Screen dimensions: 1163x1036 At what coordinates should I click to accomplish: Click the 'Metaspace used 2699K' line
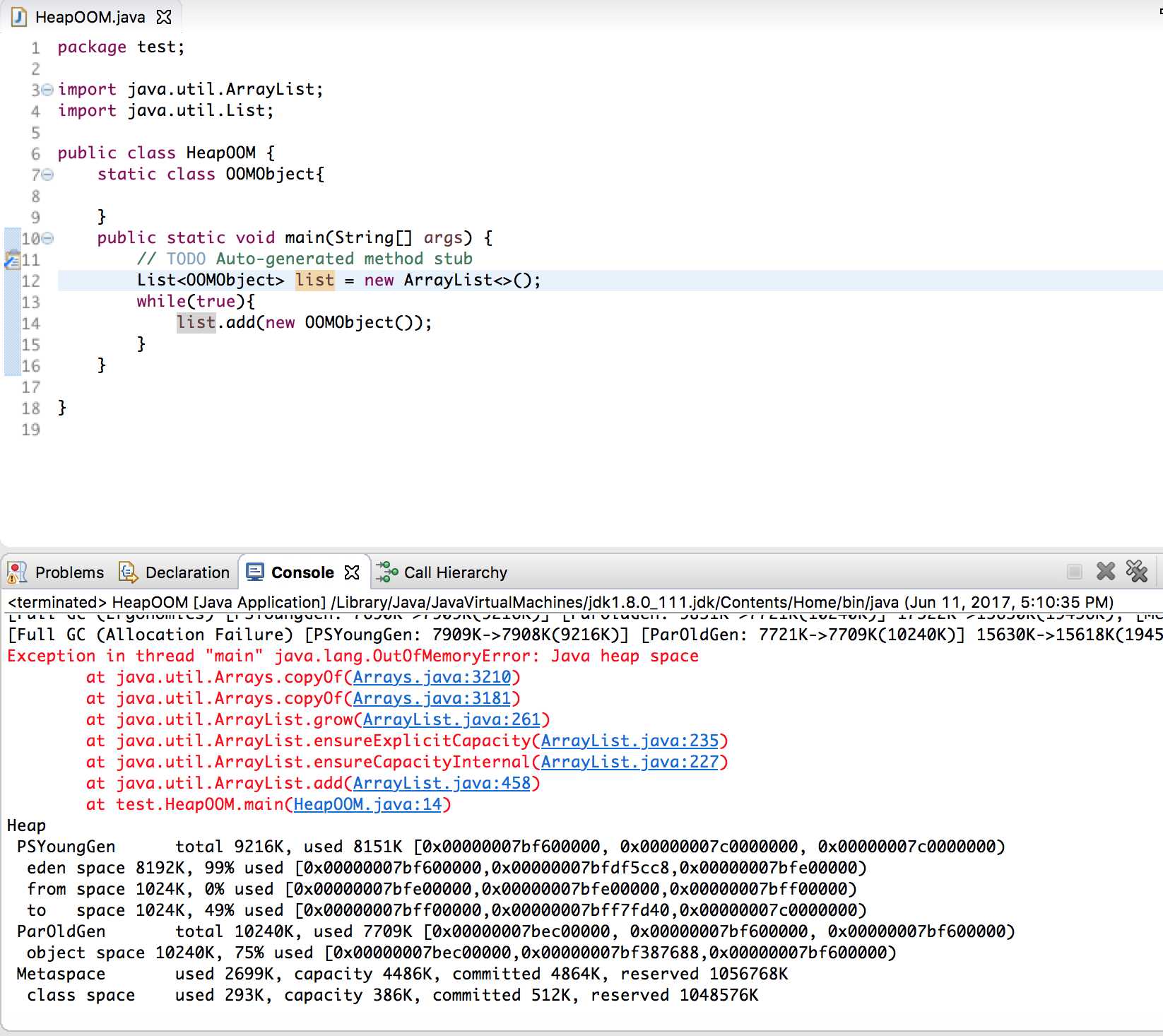click(402, 974)
